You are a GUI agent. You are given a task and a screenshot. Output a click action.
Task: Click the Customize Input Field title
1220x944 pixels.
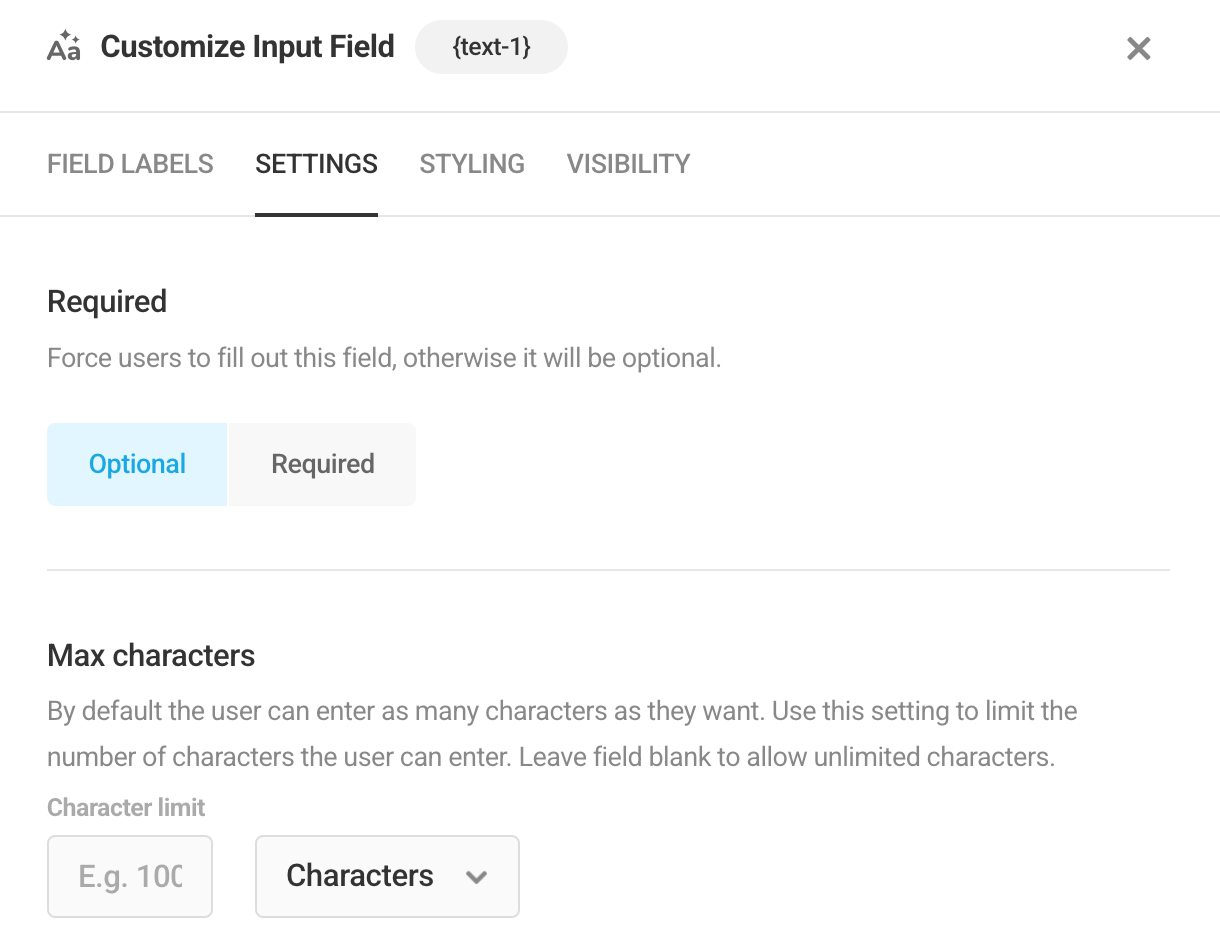coord(247,47)
